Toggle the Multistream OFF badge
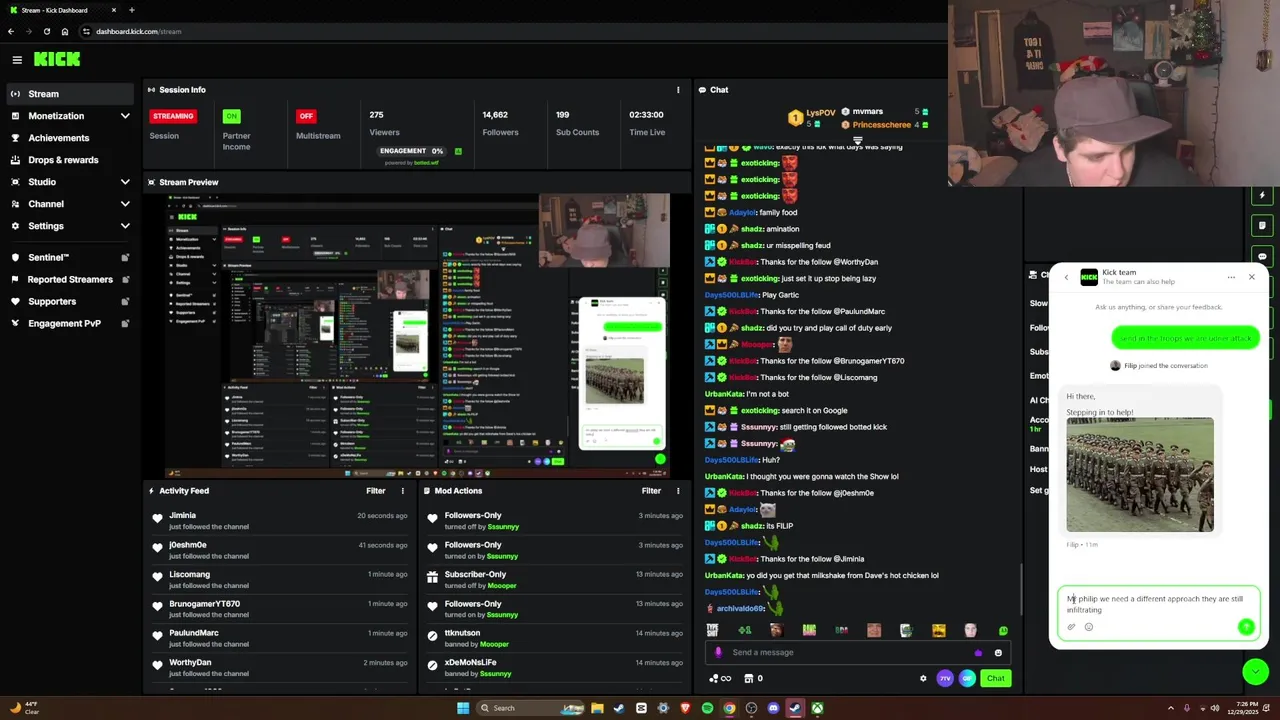Image resolution: width=1280 pixels, height=720 pixels. click(306, 116)
